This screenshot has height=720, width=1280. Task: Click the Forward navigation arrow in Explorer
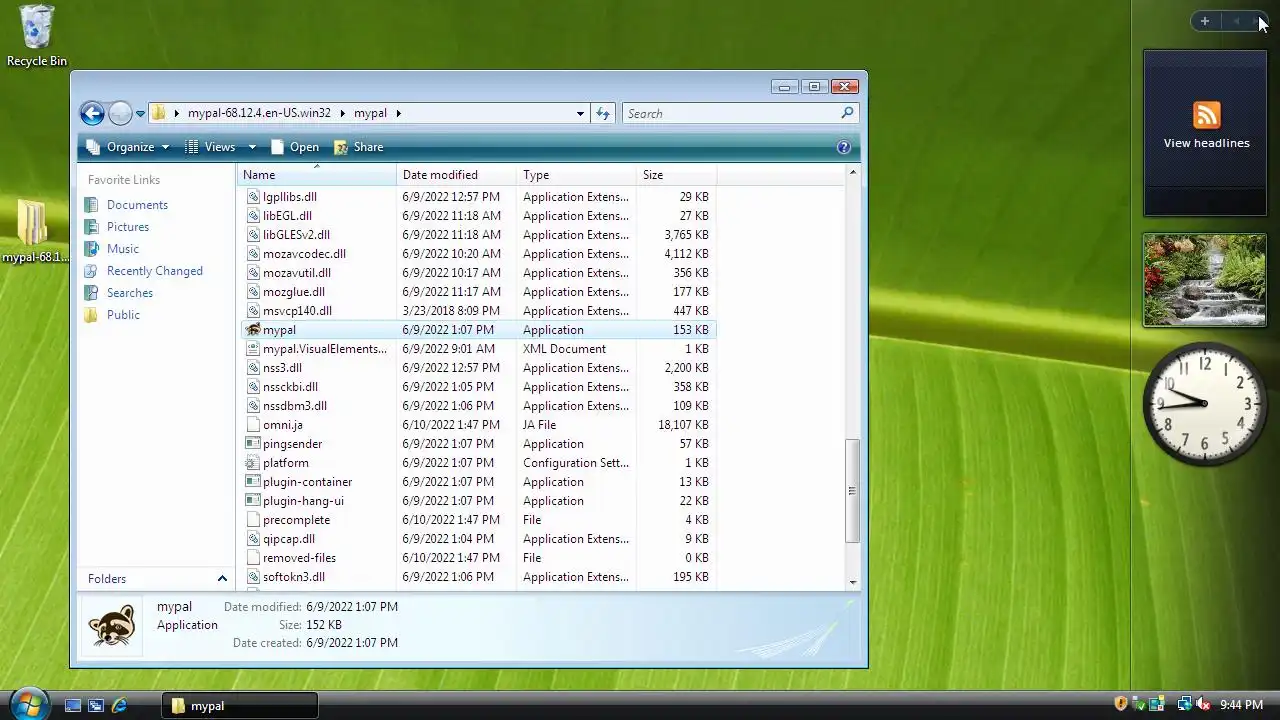(x=120, y=113)
